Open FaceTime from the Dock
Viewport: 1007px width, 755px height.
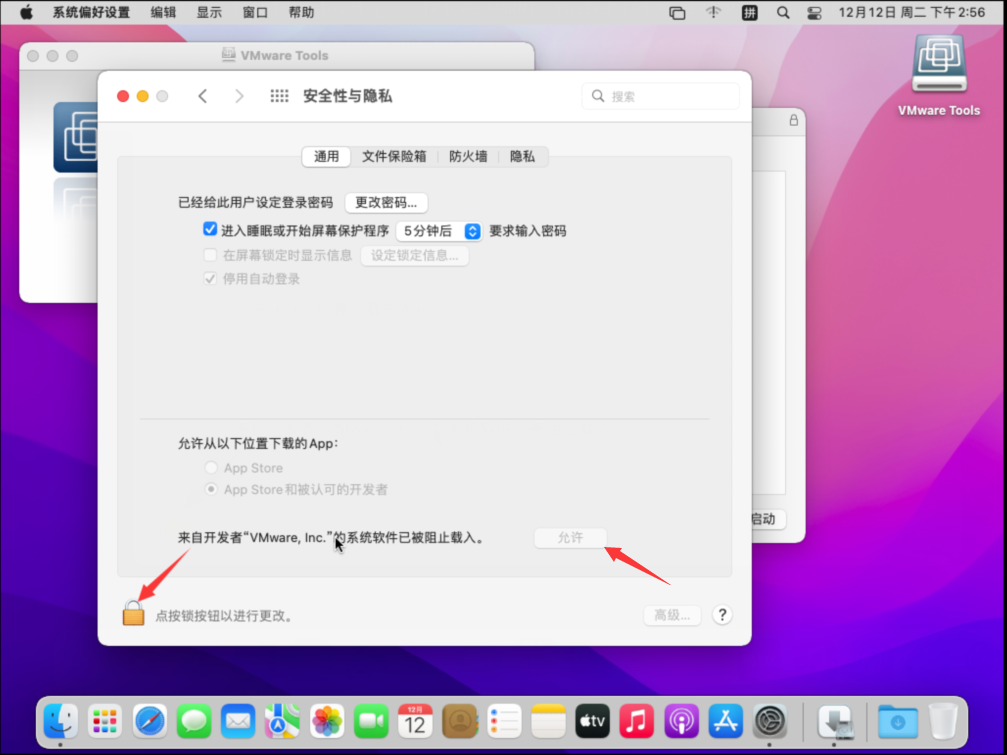click(371, 721)
